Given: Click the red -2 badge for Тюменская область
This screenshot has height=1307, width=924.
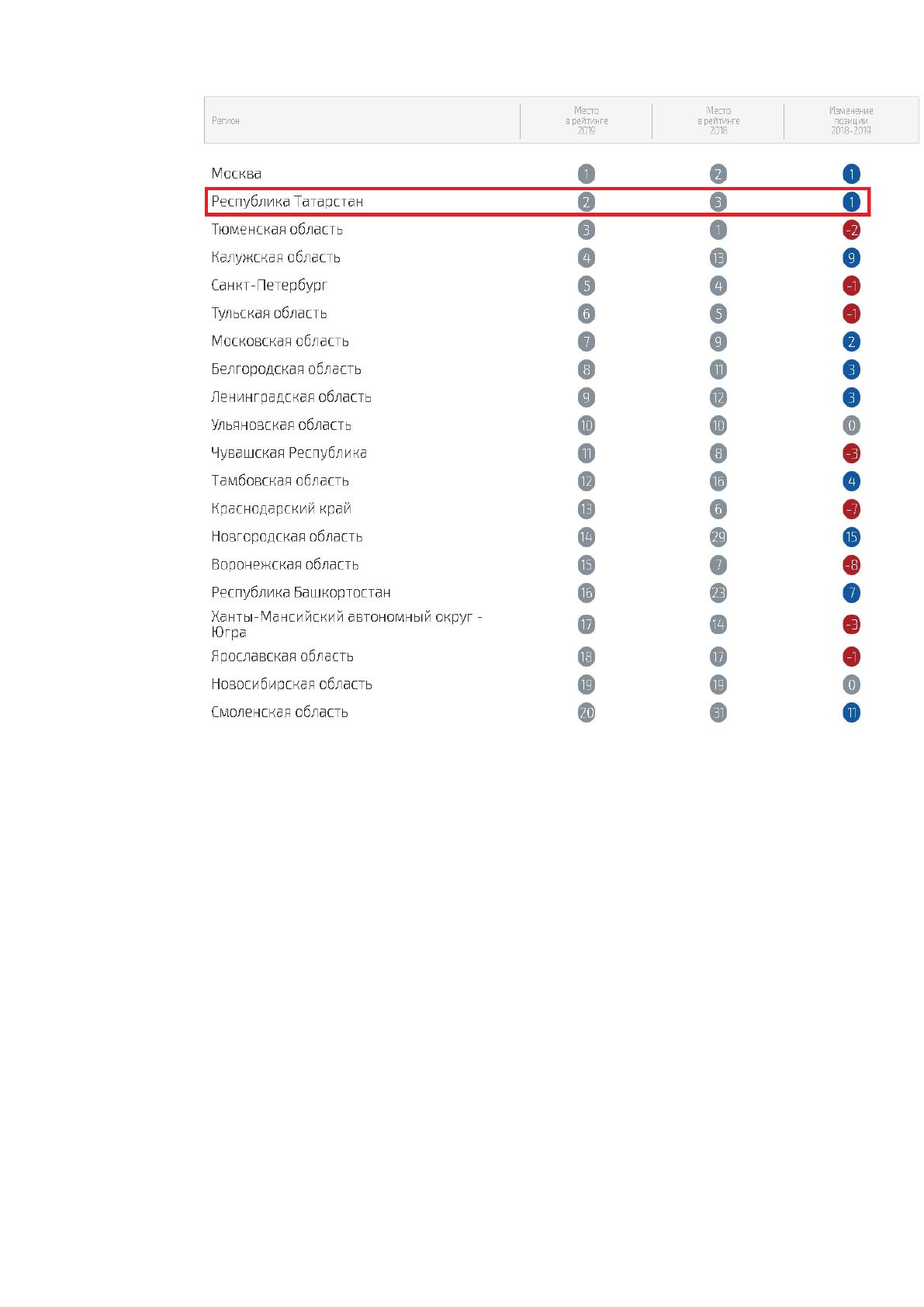Looking at the screenshot, I should pyautogui.click(x=851, y=230).
